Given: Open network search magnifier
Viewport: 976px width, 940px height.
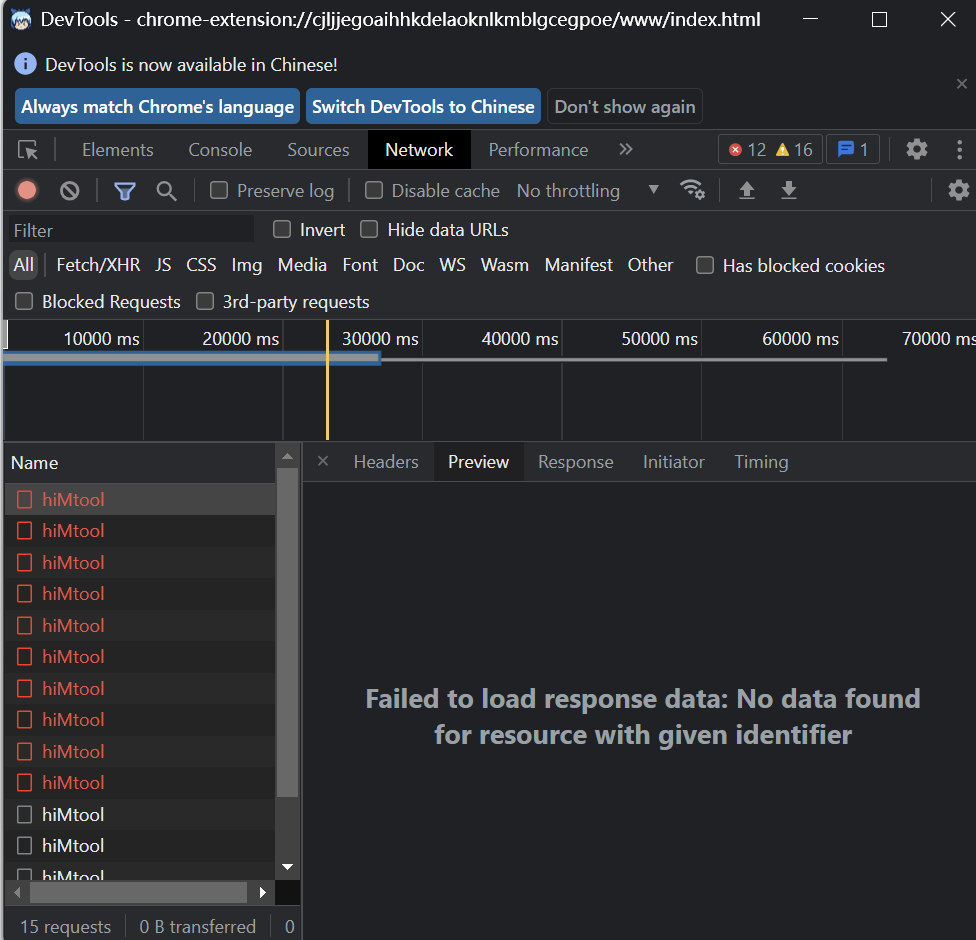Looking at the screenshot, I should coord(166,190).
